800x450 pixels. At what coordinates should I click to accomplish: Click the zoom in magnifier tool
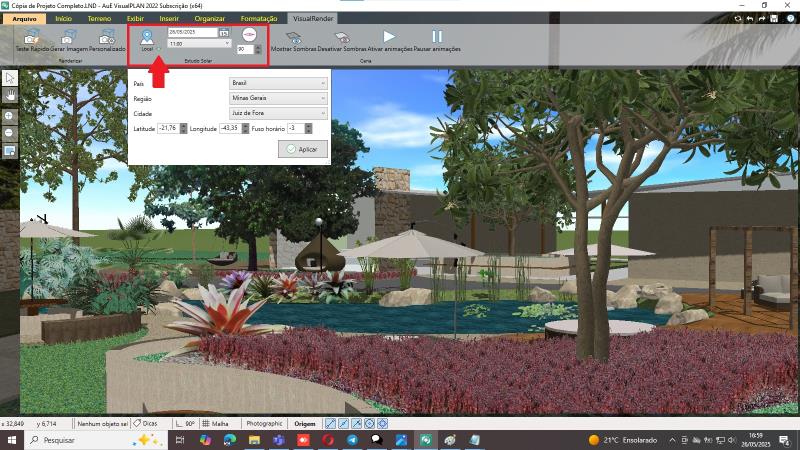pos(9,114)
